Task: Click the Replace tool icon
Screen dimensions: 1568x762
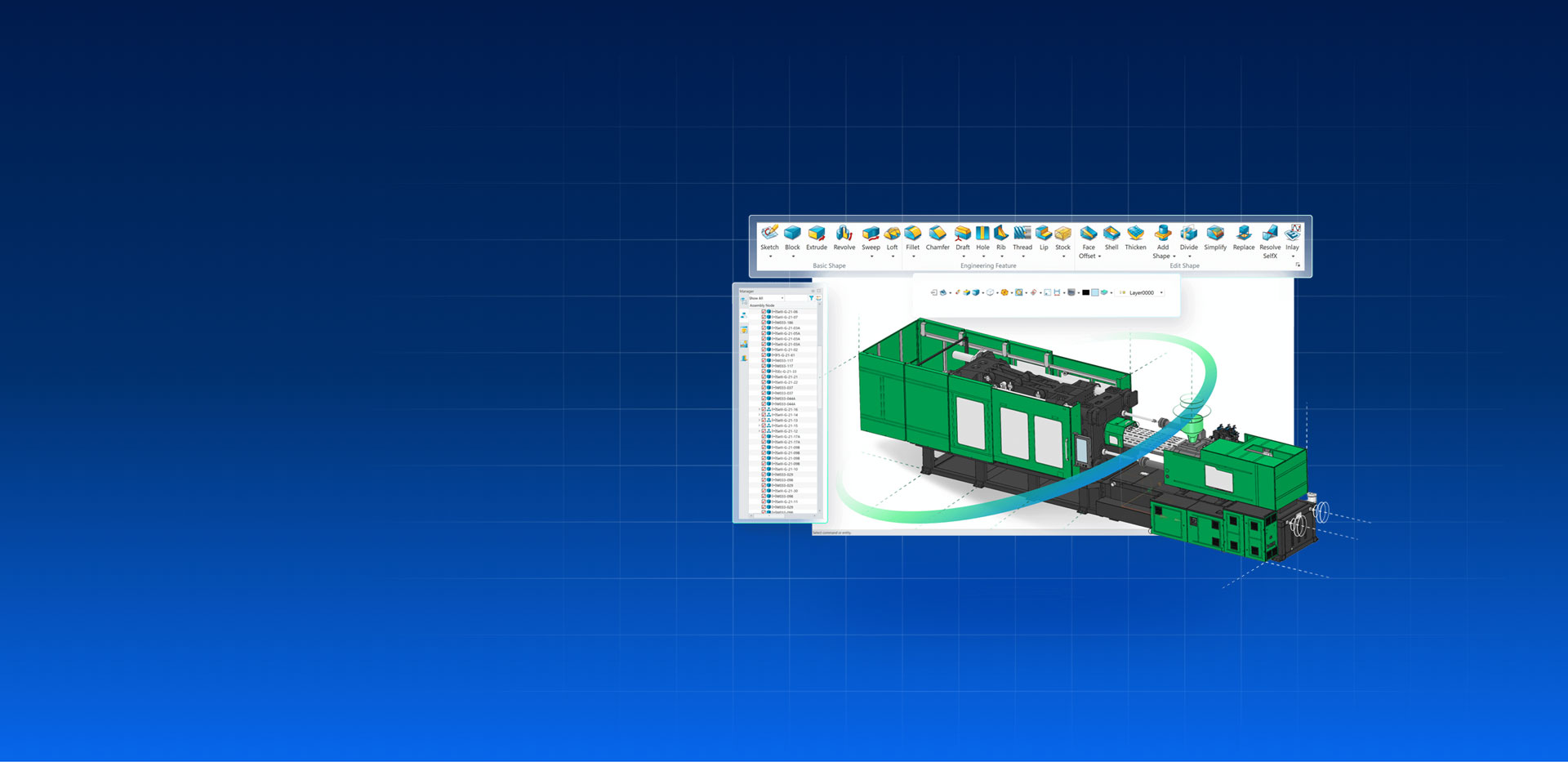Action: pos(1243,237)
